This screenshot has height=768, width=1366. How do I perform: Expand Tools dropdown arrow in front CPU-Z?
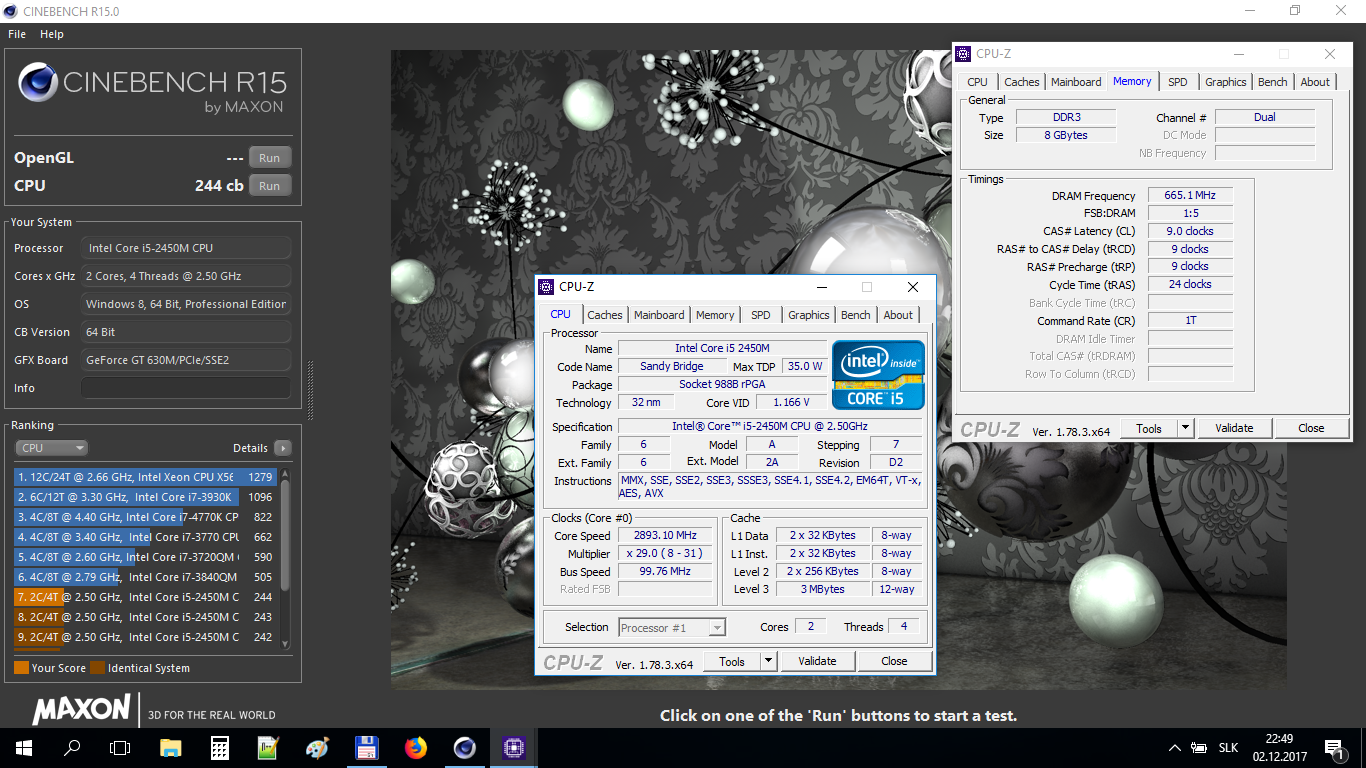768,661
